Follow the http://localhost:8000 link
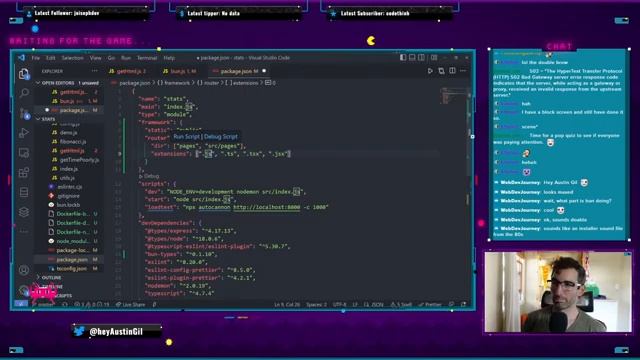This screenshot has width=640, height=360. (x=267, y=207)
